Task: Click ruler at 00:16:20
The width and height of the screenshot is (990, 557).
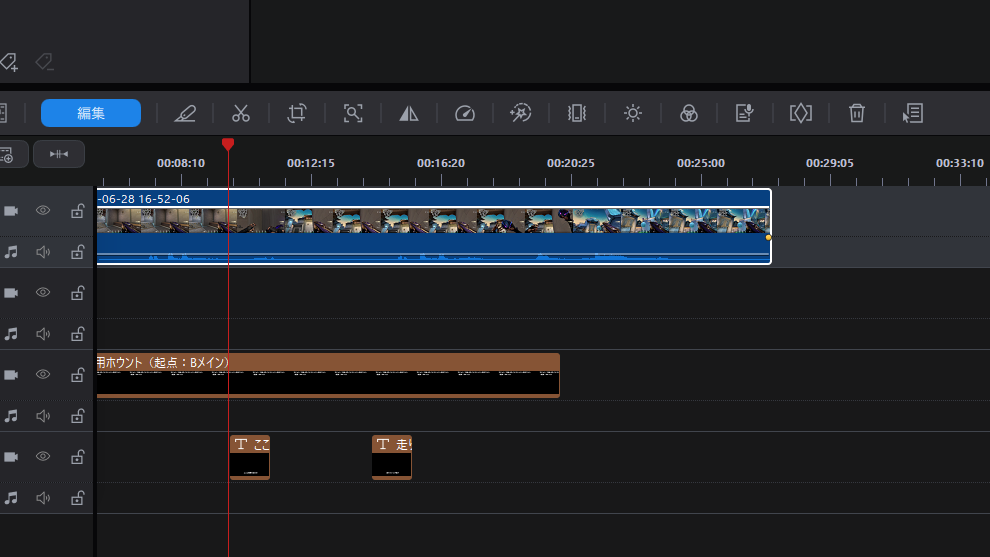Action: [441, 163]
